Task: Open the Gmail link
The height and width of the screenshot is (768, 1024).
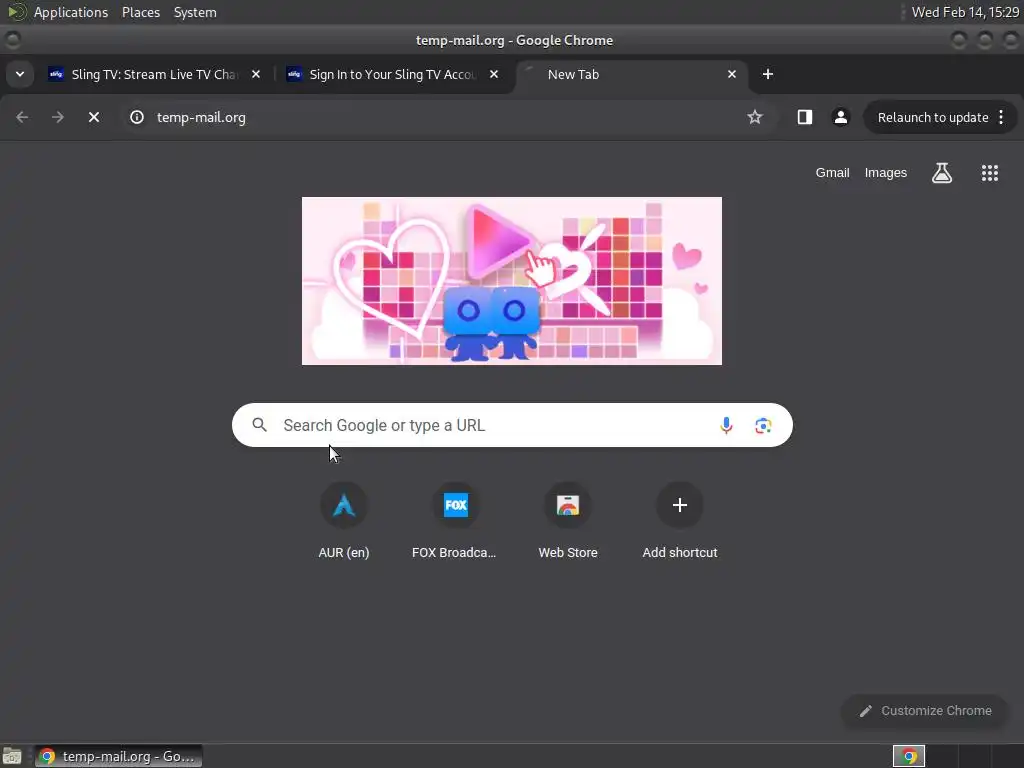Action: point(832,173)
